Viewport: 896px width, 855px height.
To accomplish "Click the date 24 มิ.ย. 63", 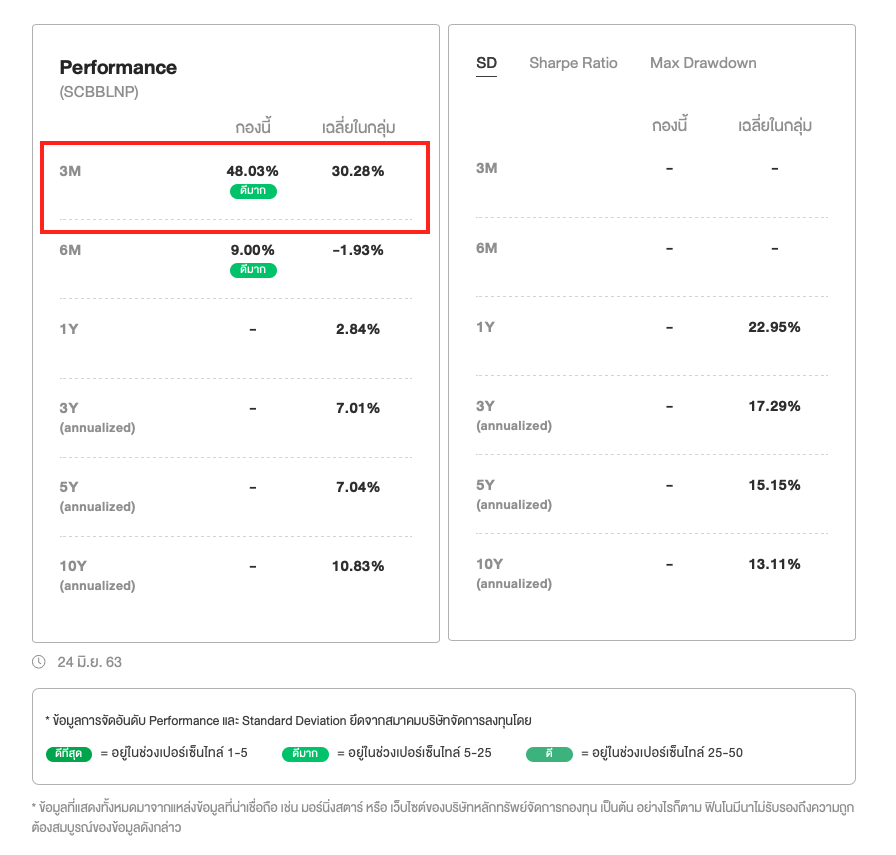I will (x=89, y=662).
